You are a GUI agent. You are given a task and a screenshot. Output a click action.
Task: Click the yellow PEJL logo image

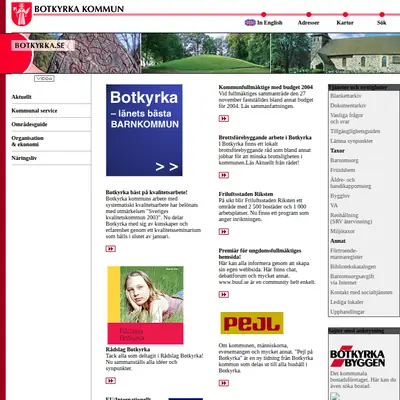[x=252, y=323]
